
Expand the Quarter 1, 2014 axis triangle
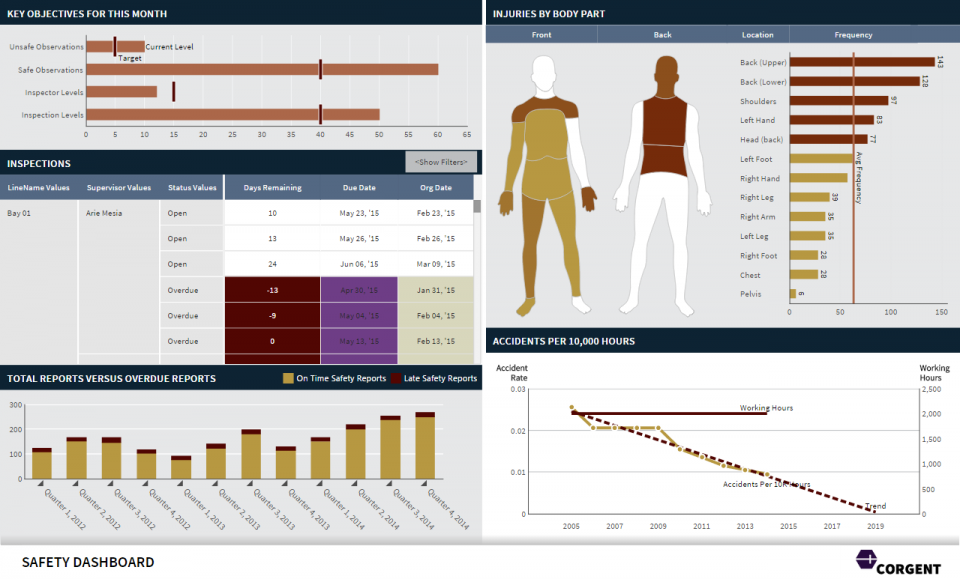point(320,484)
